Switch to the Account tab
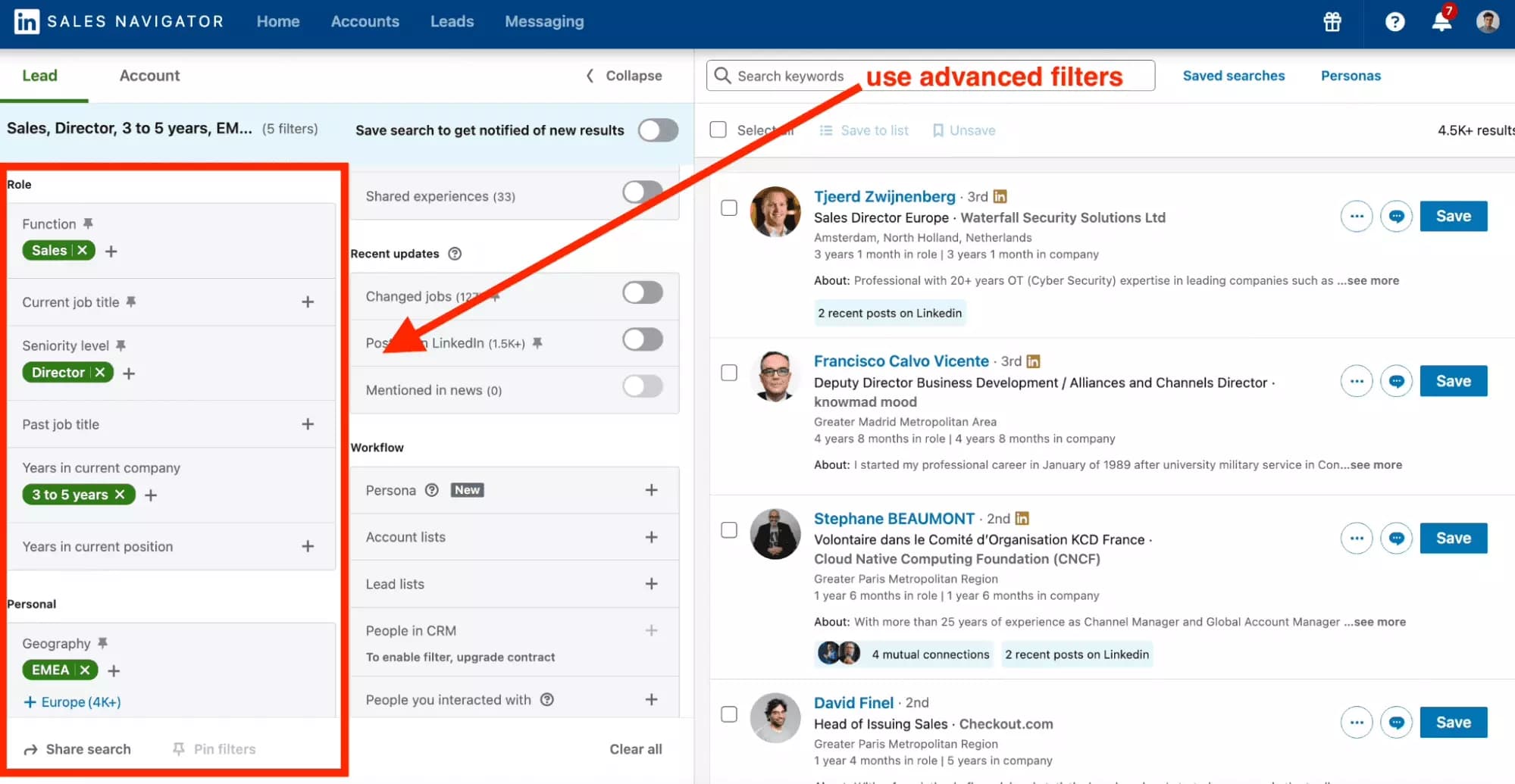The width and height of the screenshot is (1515, 784). [x=149, y=75]
